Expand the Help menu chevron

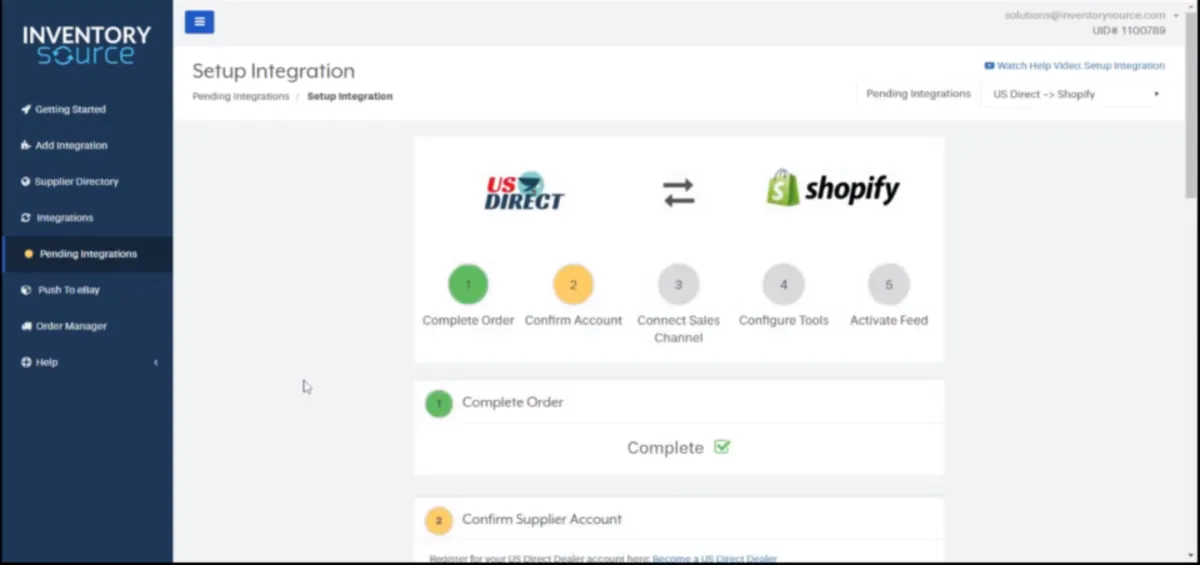click(x=156, y=362)
